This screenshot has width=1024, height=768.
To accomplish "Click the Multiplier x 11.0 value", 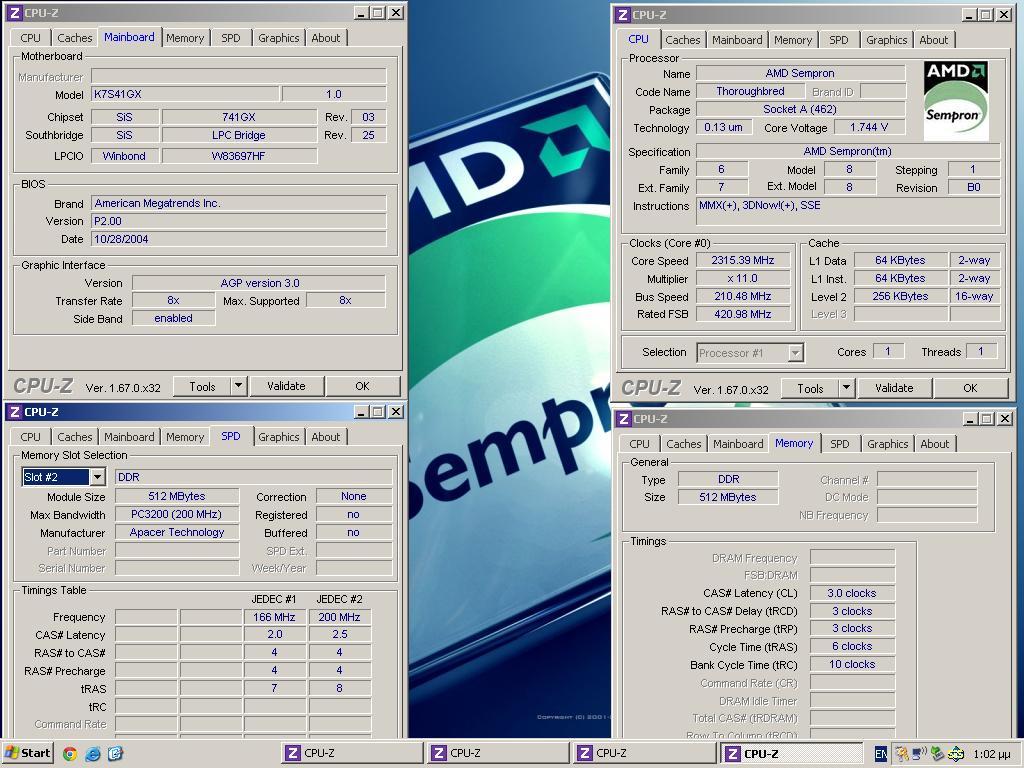I will click(x=743, y=278).
